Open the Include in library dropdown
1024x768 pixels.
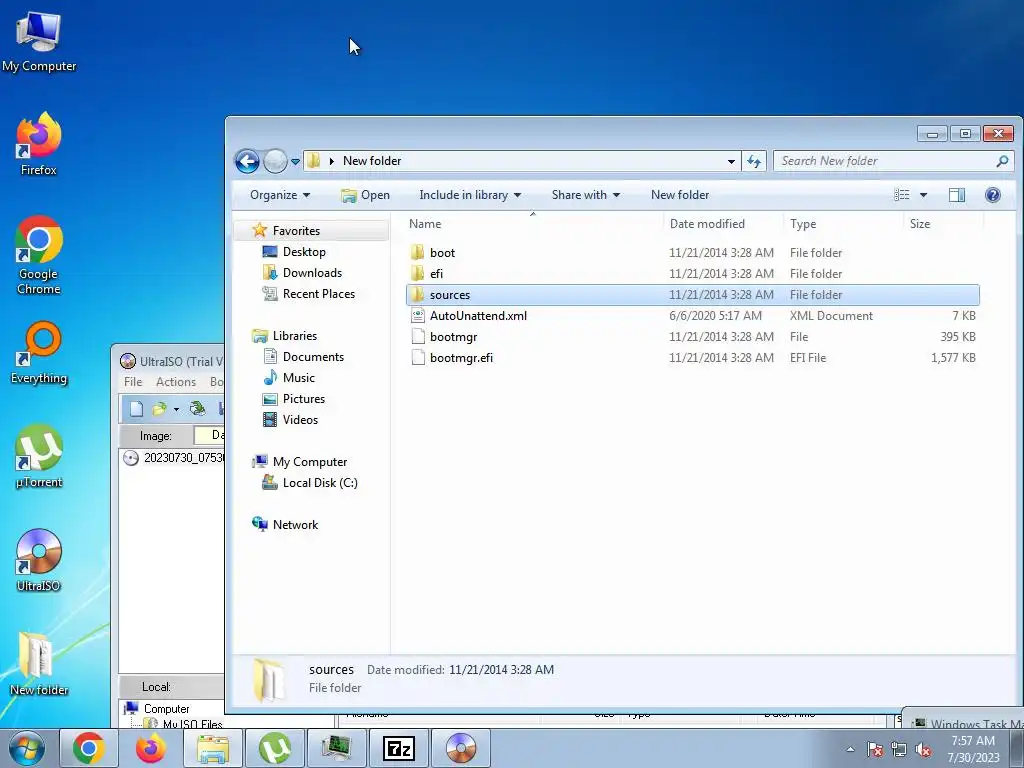click(470, 195)
